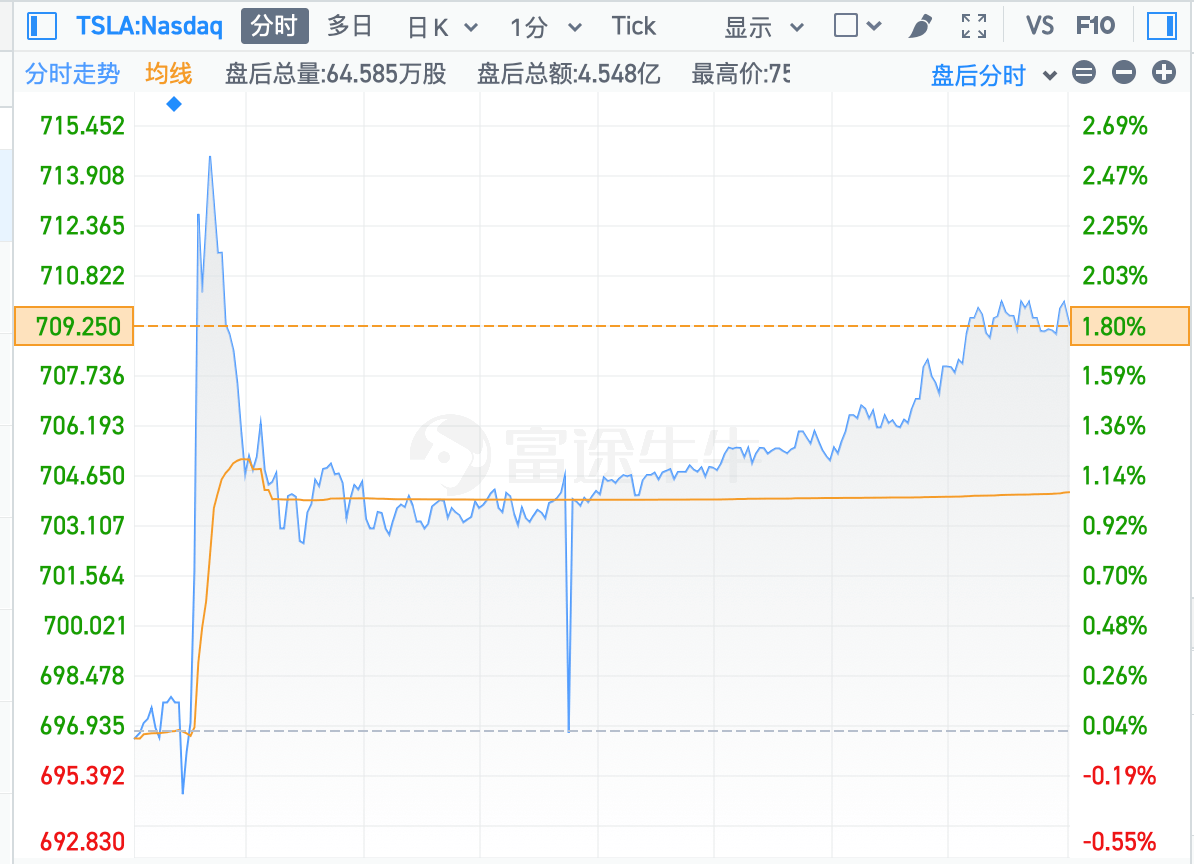Click the 1.14% axis percentage
Screen dimensions: 1194x864
click(x=1114, y=476)
